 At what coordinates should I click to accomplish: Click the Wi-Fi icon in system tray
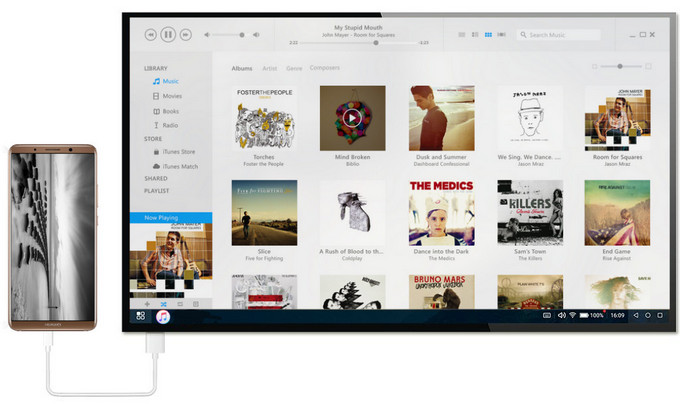click(572, 315)
